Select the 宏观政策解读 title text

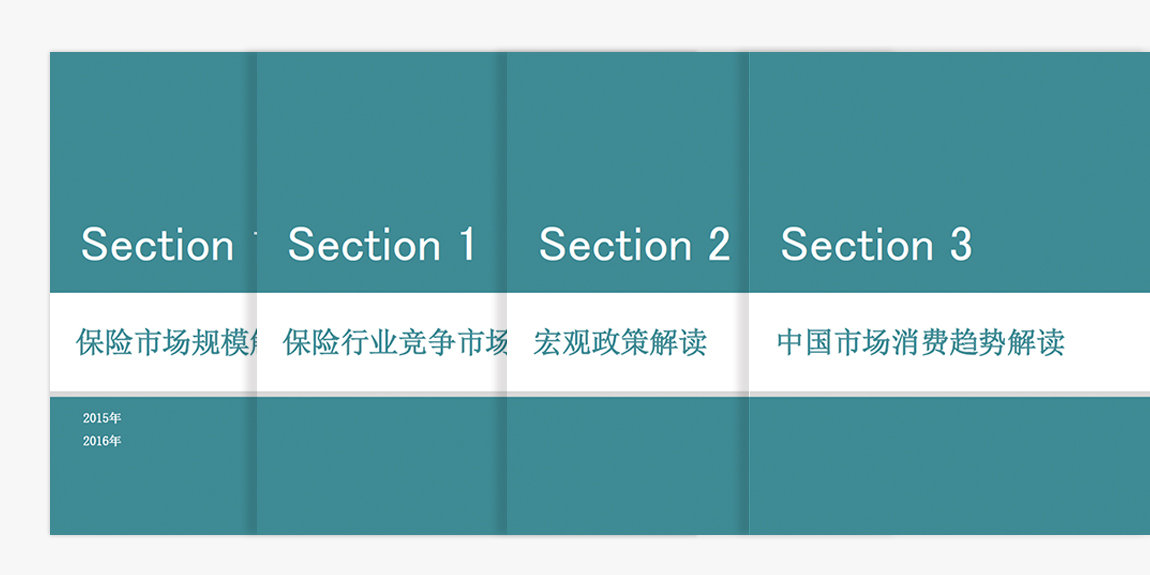pyautogui.click(x=620, y=343)
